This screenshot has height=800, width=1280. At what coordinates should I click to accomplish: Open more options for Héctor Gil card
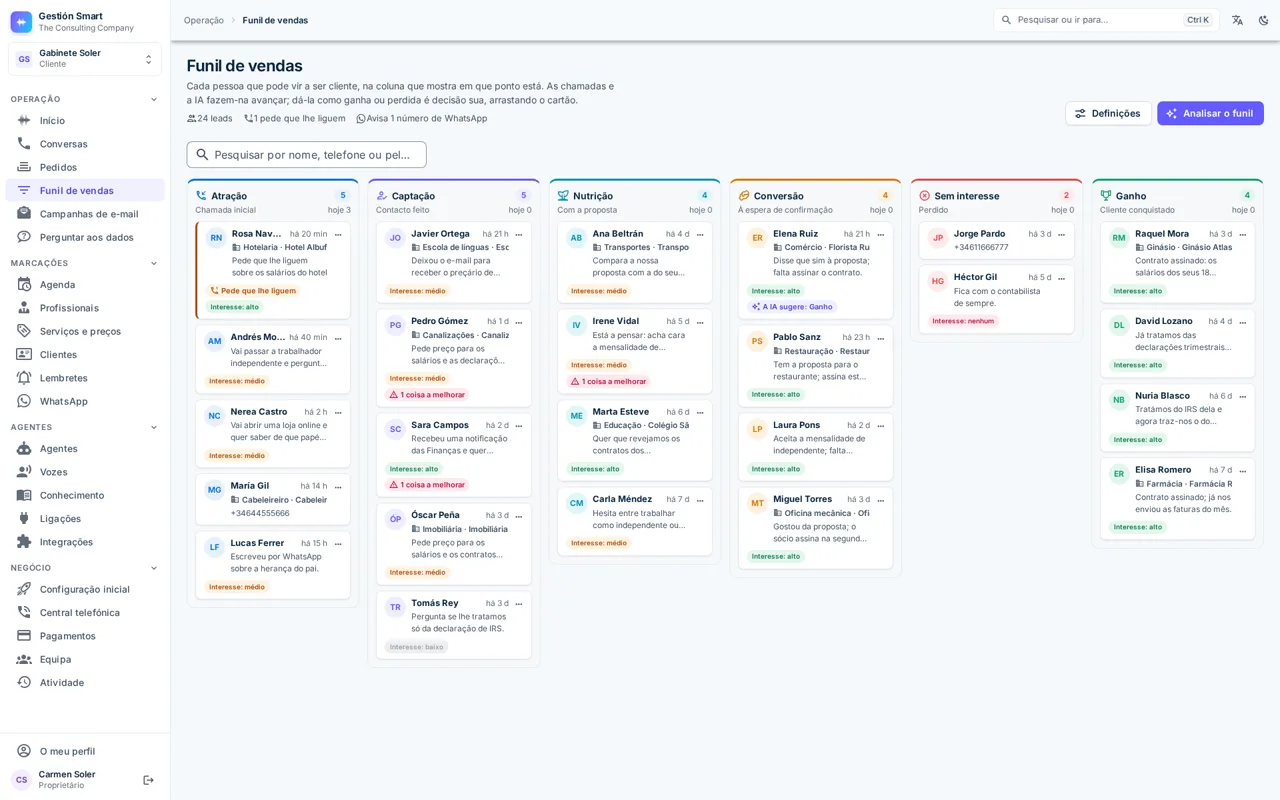pyautogui.click(x=1062, y=278)
